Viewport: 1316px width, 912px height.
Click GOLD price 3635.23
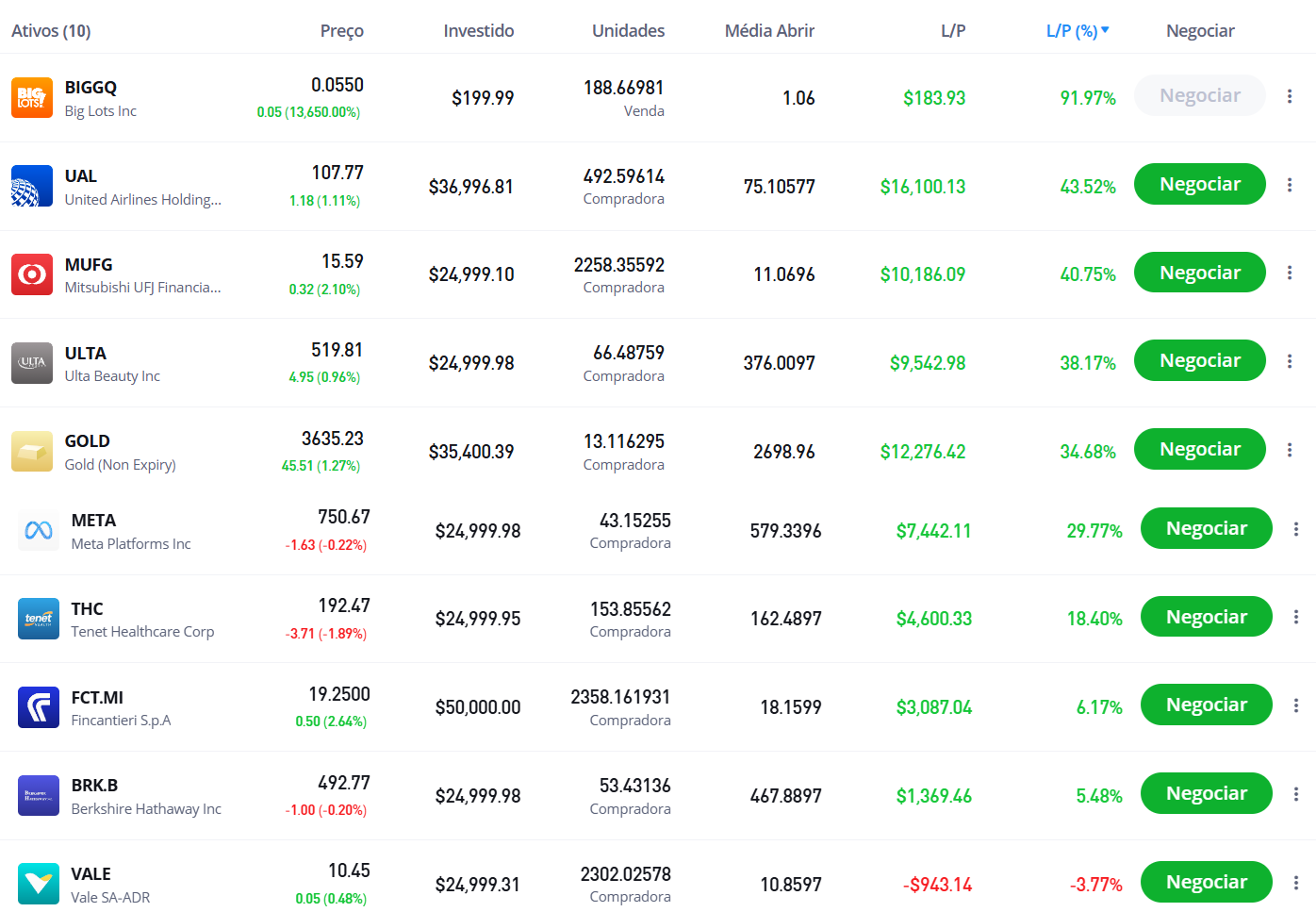point(333,439)
